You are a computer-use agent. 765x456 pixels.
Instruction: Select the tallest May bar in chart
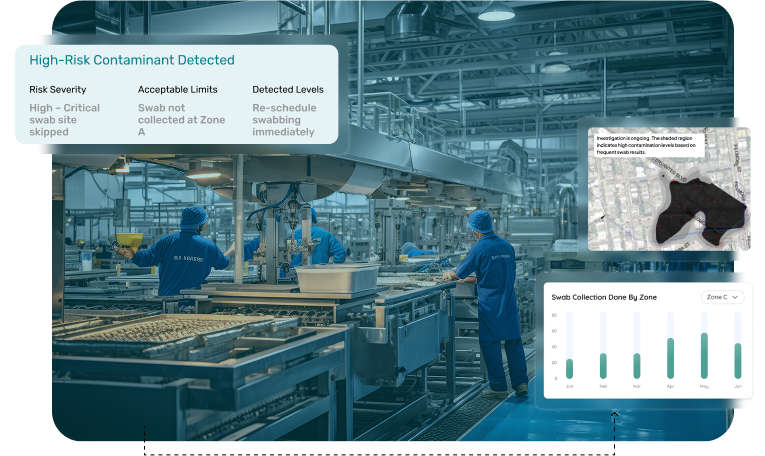(704, 355)
